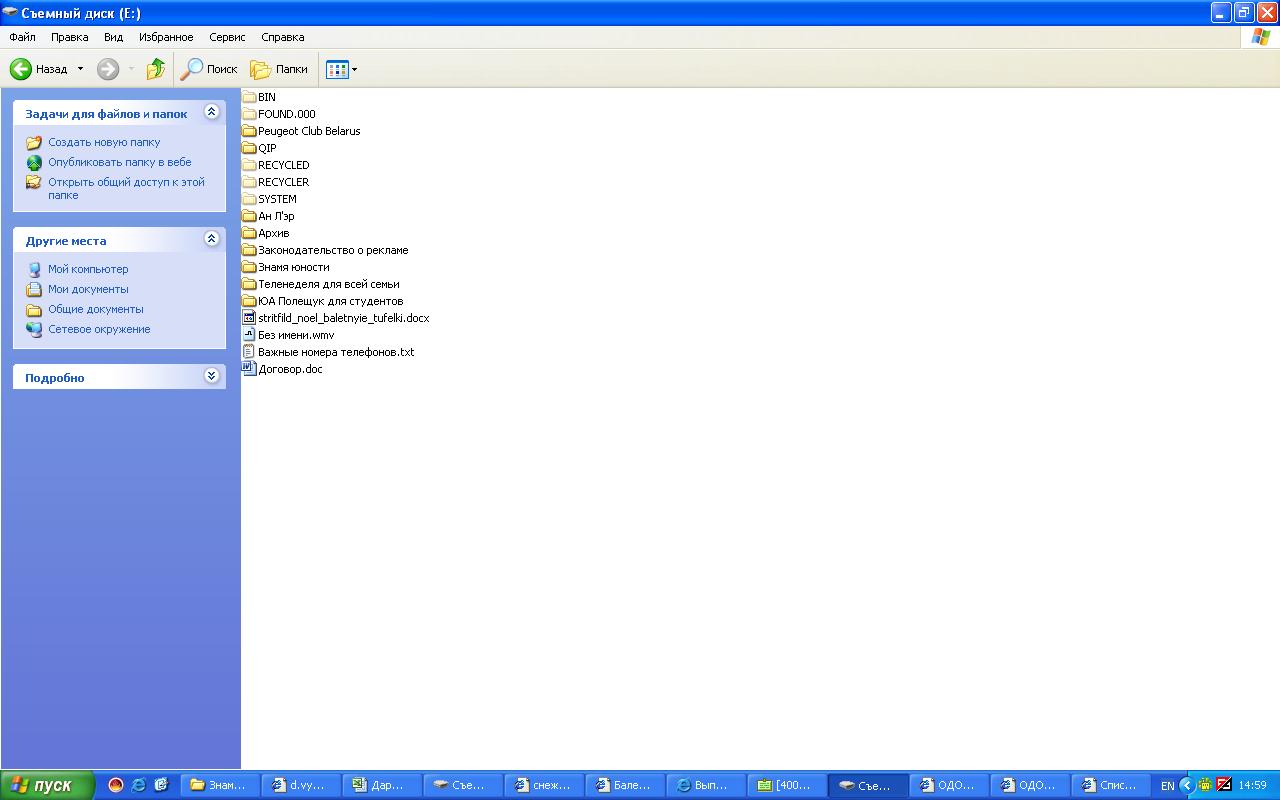This screenshot has width=1280, height=800.
Task: Switch to the 'Дар...' Excel taskbar window
Action: 384,785
